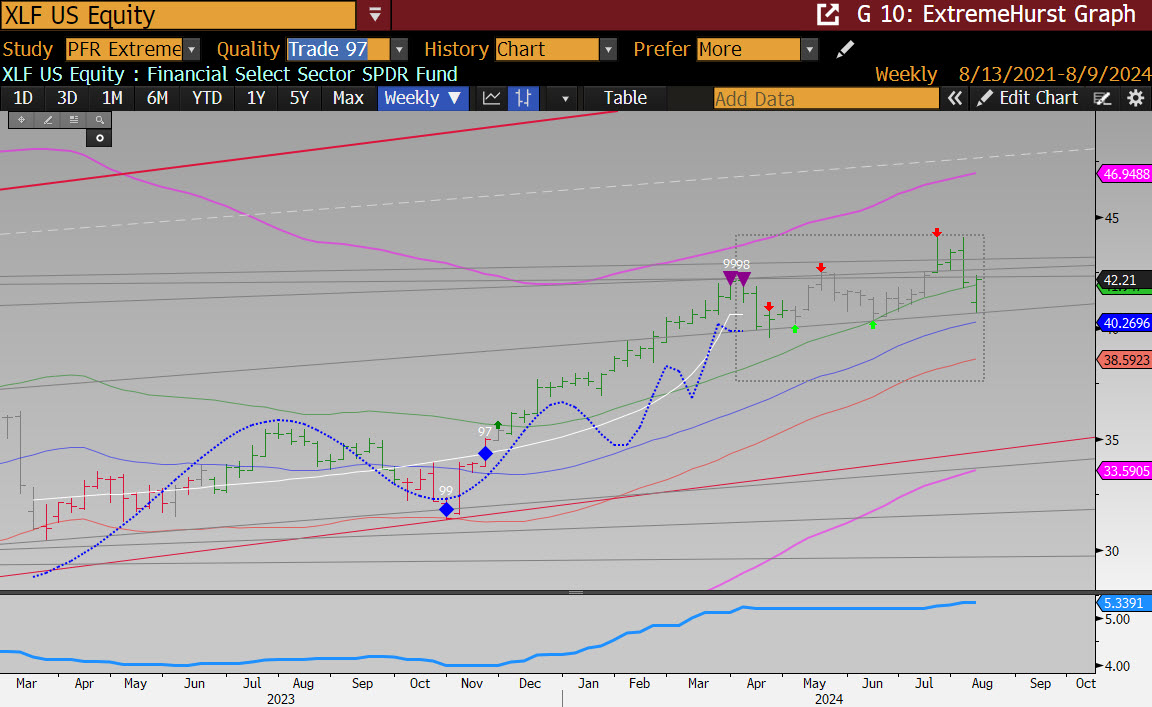Select the drawing pencil tool in the chart toolbar
This screenshot has width=1152, height=707.
47,119
